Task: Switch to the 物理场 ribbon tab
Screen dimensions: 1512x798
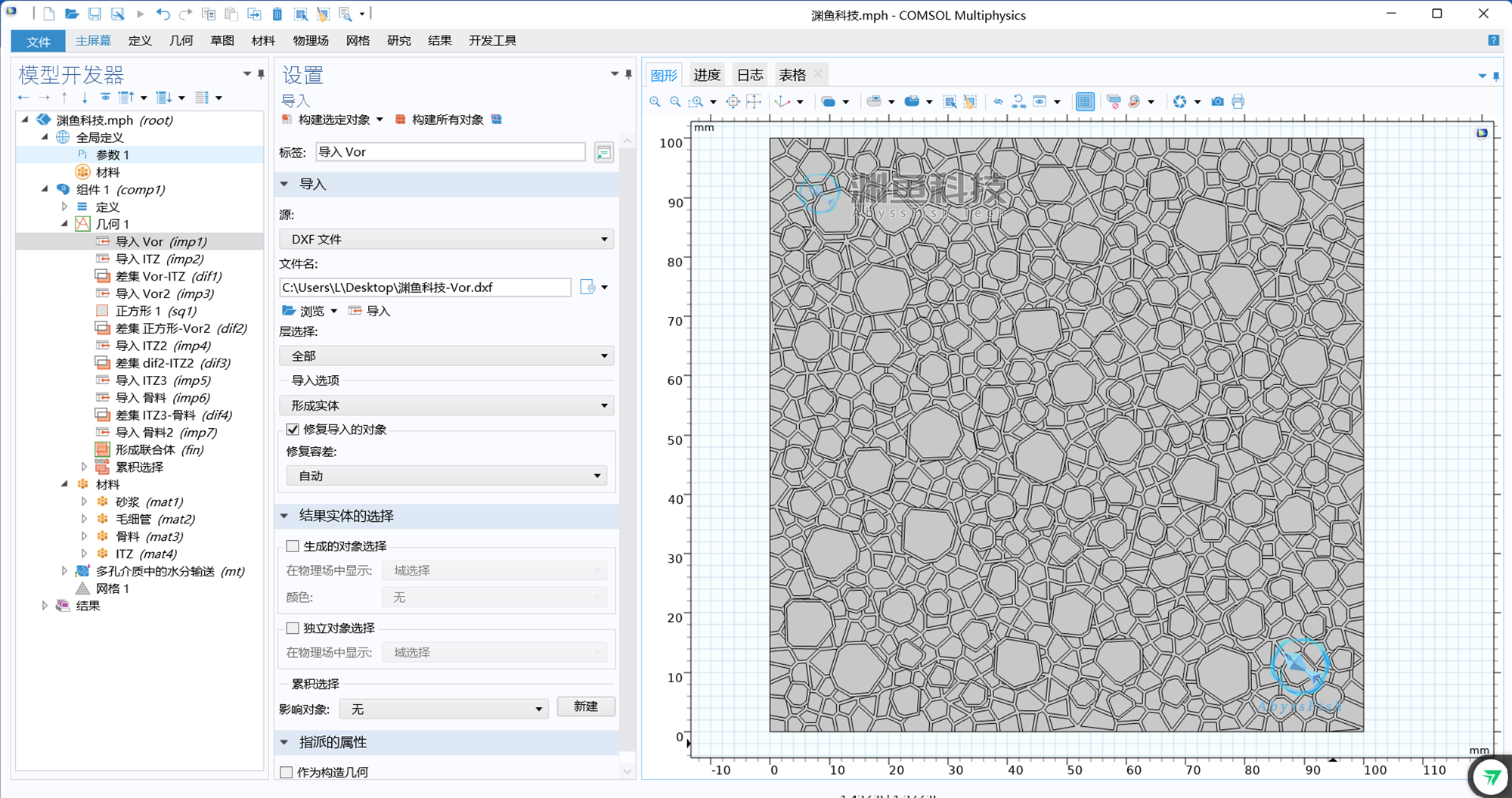Action: pyautogui.click(x=311, y=41)
